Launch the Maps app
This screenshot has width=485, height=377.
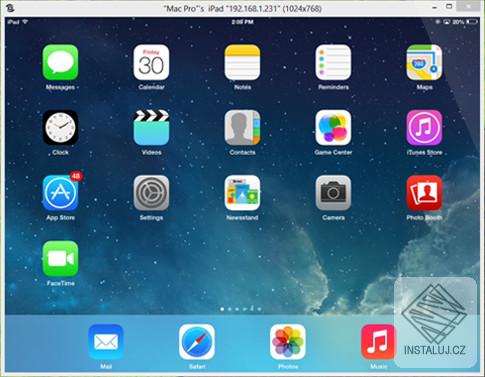click(424, 62)
